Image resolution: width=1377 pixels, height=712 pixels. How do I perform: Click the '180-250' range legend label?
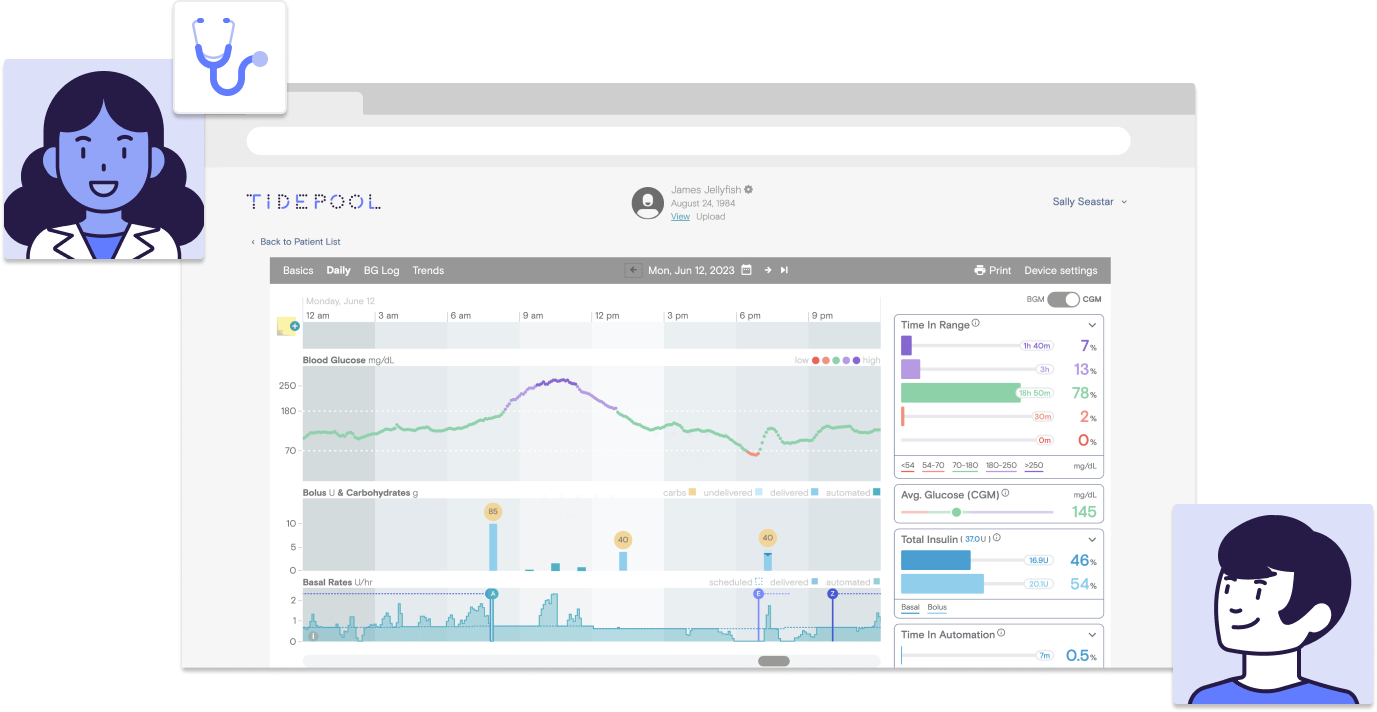pyautogui.click(x=1001, y=465)
